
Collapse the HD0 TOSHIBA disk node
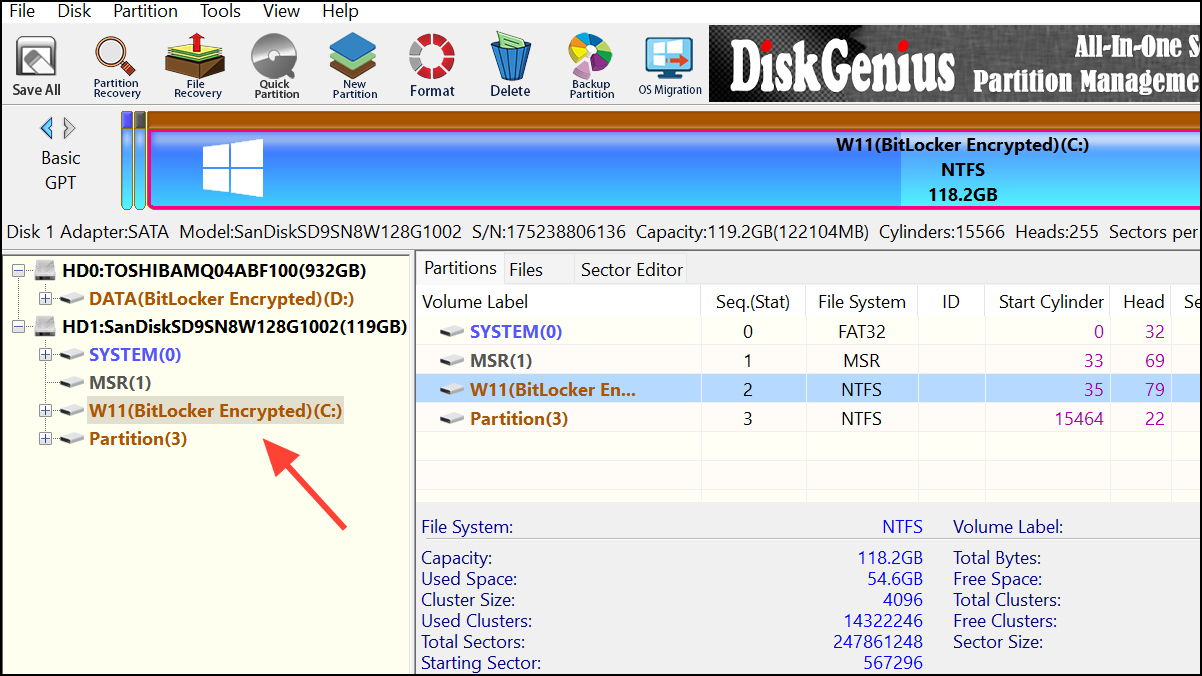19,271
